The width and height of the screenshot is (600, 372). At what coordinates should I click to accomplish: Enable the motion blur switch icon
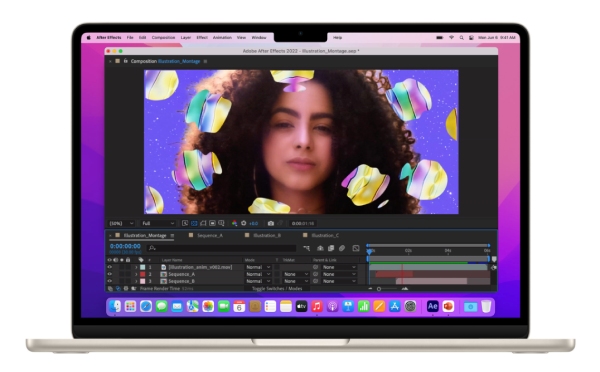(342, 248)
